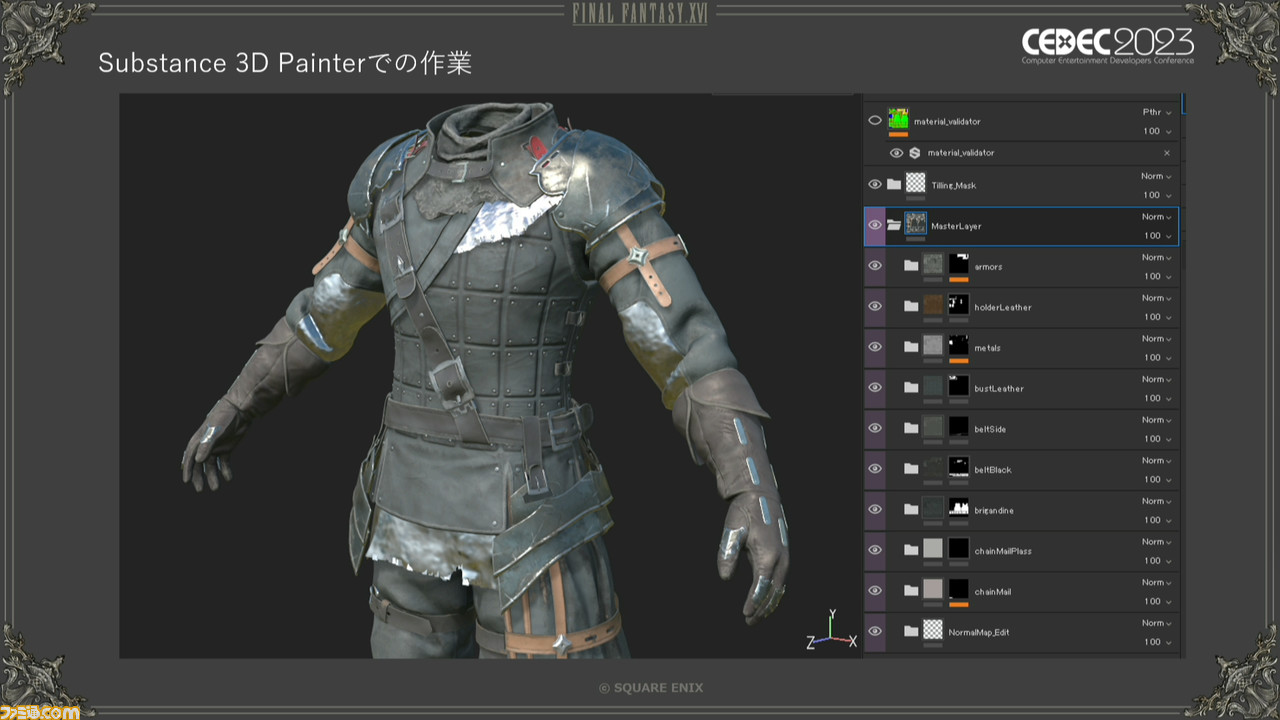The width and height of the screenshot is (1280, 720).
Task: Click the Substance filter icon beside material_validator
Action: pyautogui.click(x=914, y=153)
